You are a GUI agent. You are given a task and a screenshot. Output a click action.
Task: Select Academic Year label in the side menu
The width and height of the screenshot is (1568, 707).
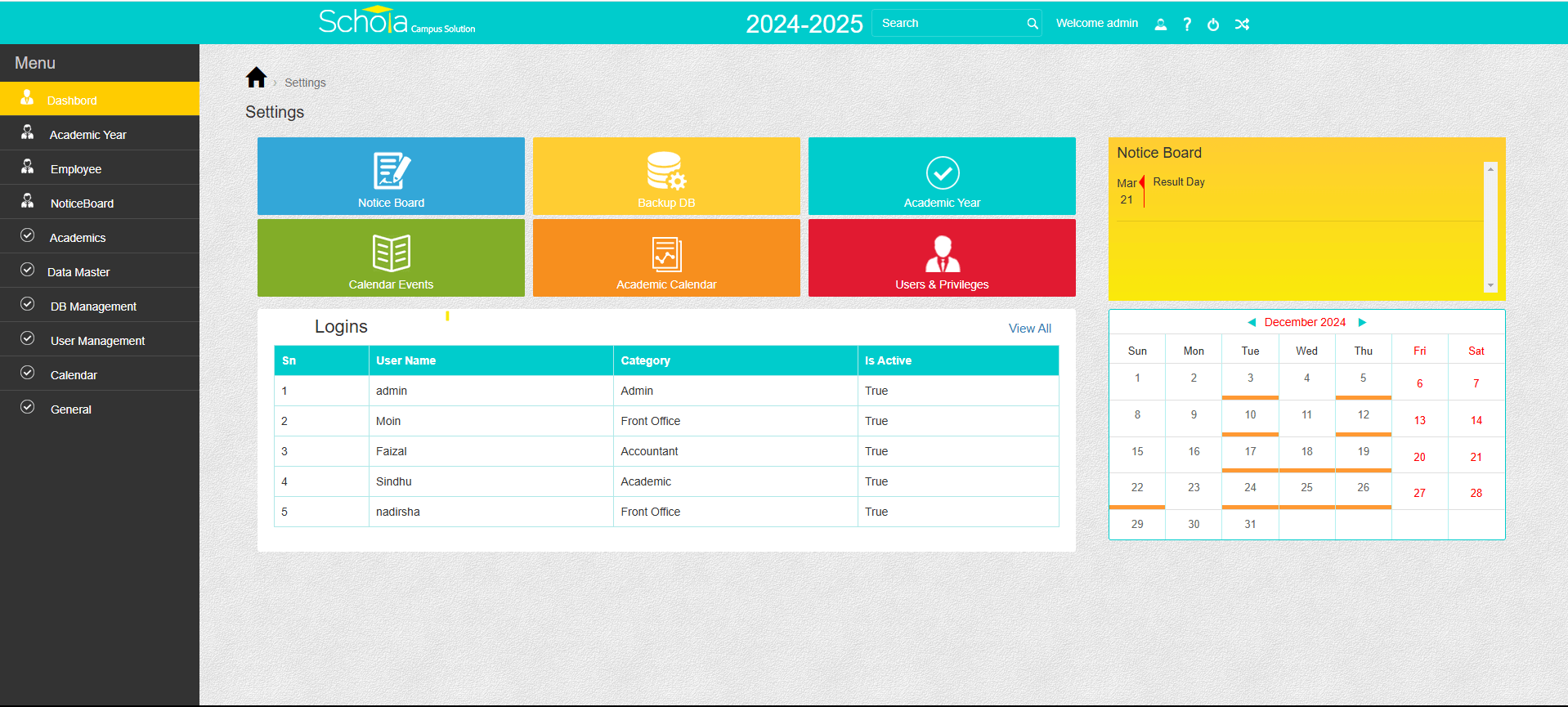pos(87,135)
